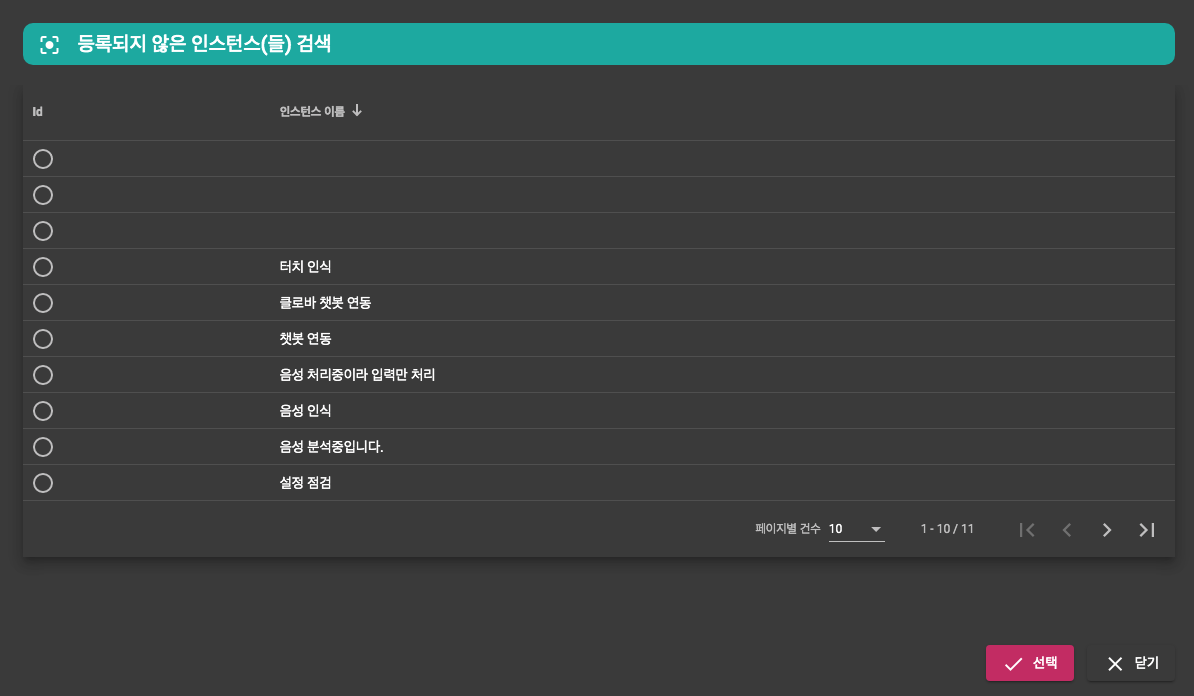Screen dimensions: 1194x696
Task: Pick the 설정 점검 radio button
Action: [x=43, y=483]
